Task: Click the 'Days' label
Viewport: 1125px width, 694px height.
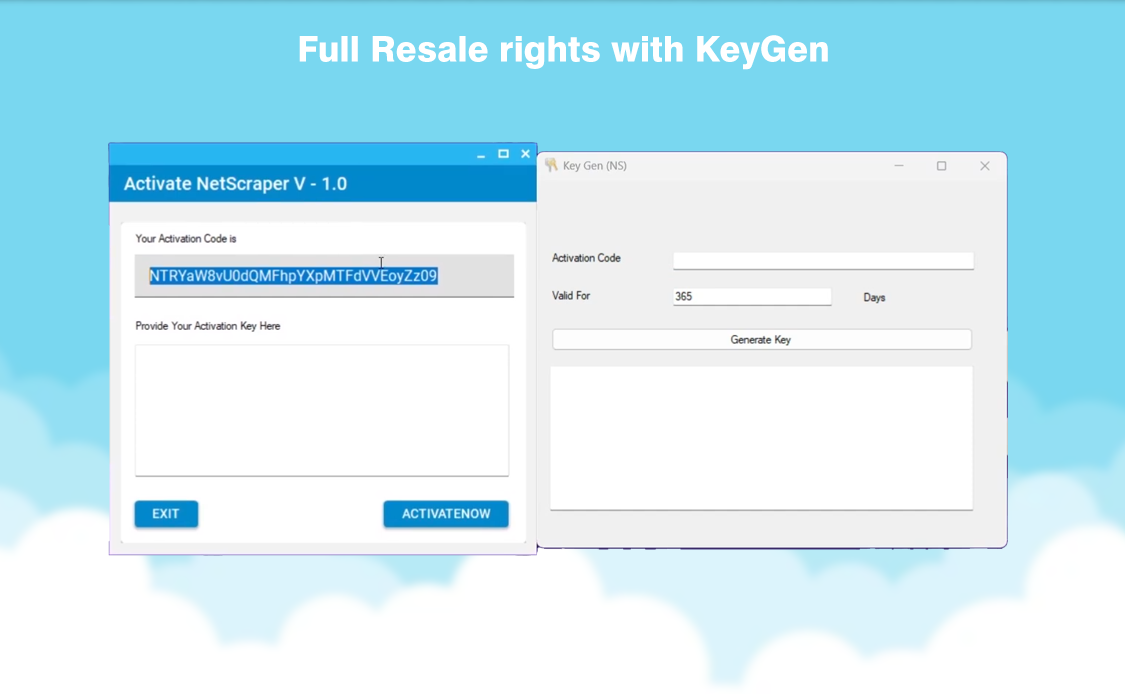Action: pyautogui.click(x=874, y=297)
